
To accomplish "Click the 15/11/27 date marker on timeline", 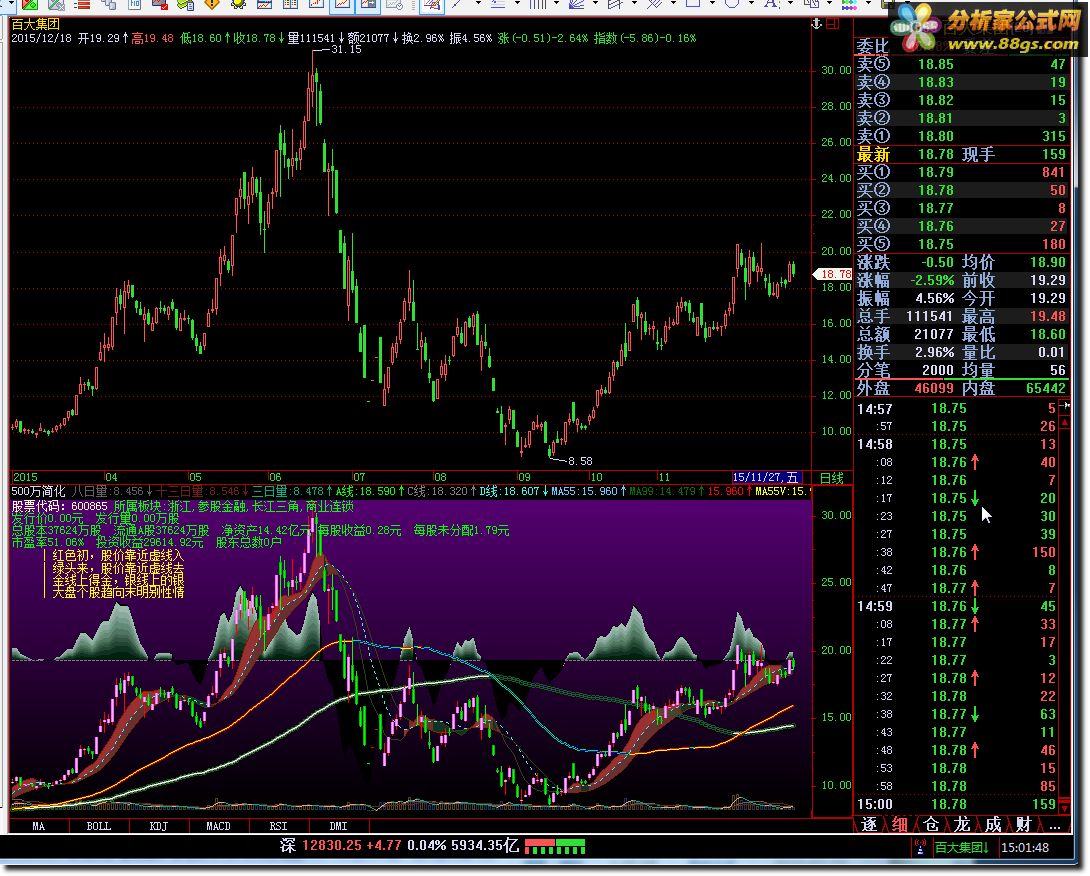I will point(766,478).
